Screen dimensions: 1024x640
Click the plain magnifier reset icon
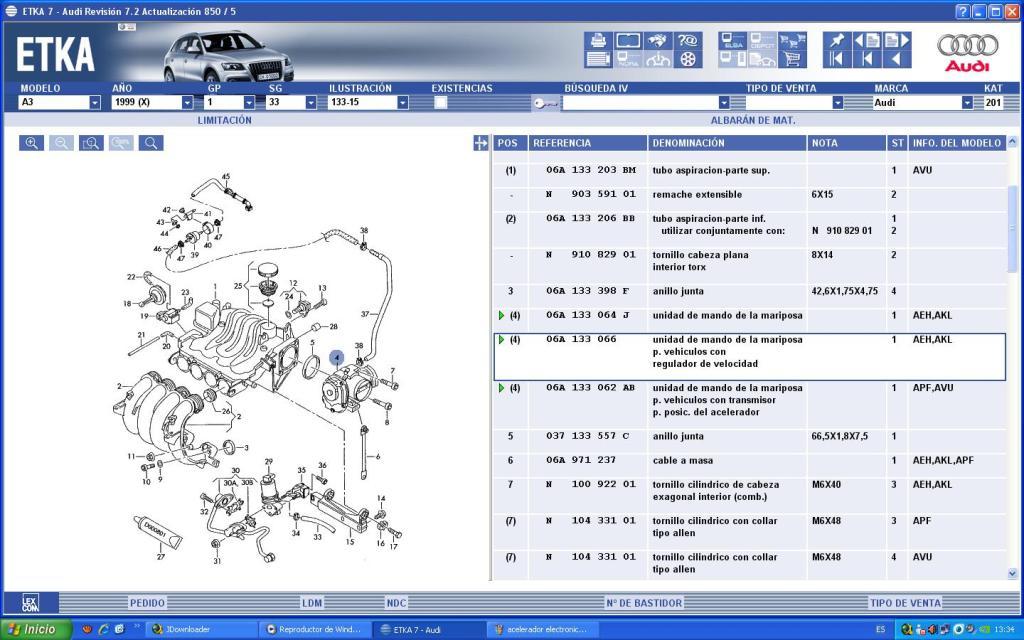click(150, 144)
